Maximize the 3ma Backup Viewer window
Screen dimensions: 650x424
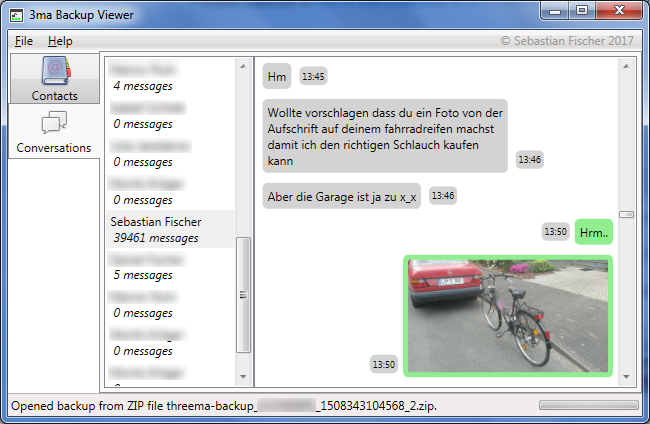tap(582, 11)
